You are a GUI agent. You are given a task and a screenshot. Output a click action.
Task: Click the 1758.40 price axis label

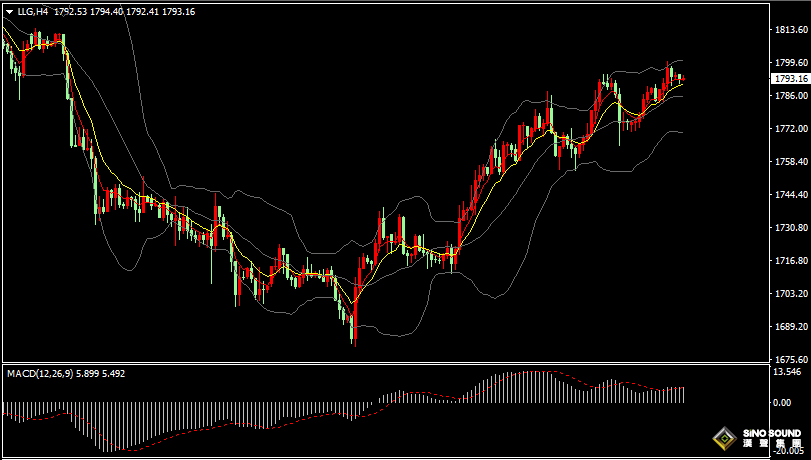[791, 161]
